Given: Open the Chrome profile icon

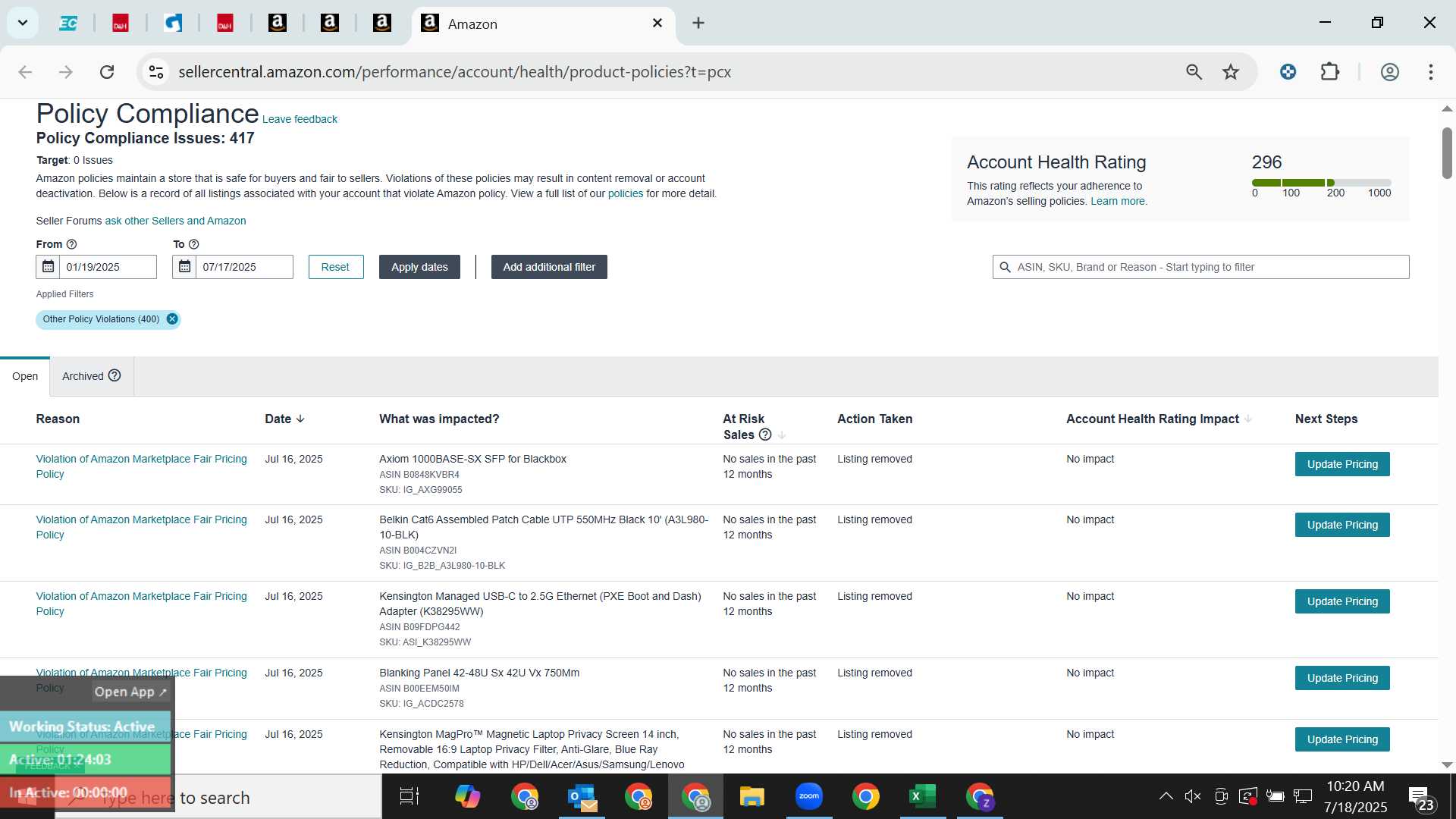Looking at the screenshot, I should (x=1389, y=72).
